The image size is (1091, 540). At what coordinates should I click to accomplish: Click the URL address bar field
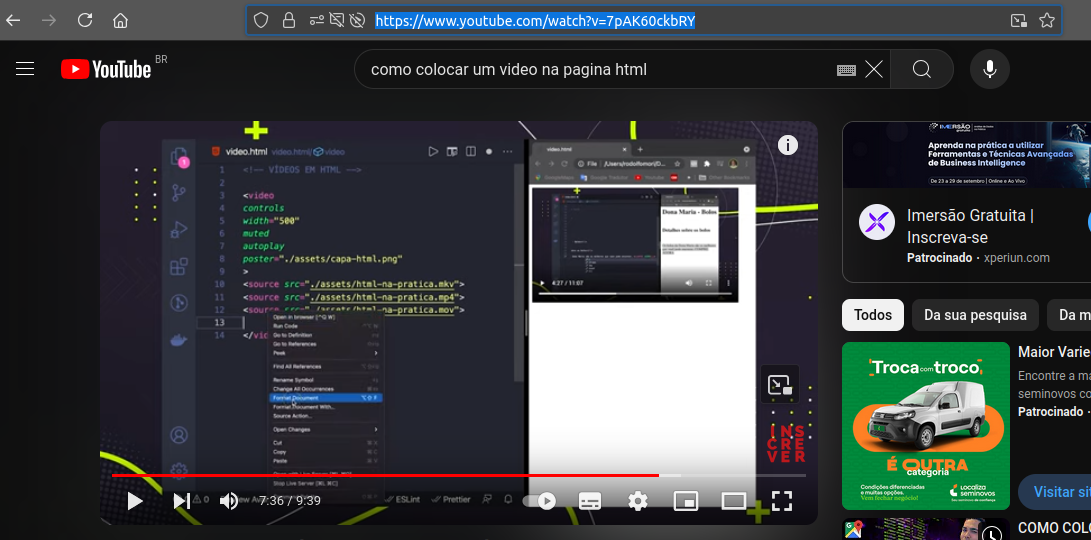(x=654, y=21)
